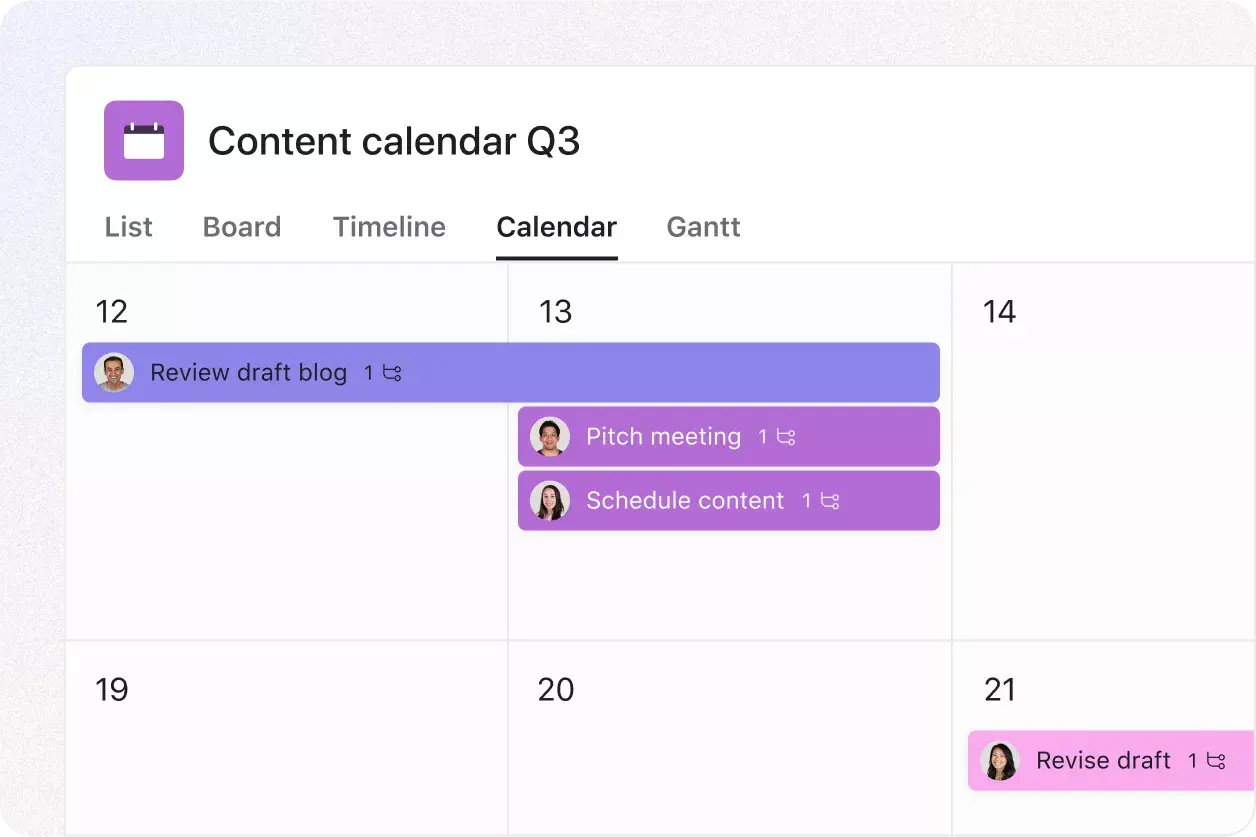The height and width of the screenshot is (837, 1256).
Task: Switch to the Board tab
Action: coord(241,227)
